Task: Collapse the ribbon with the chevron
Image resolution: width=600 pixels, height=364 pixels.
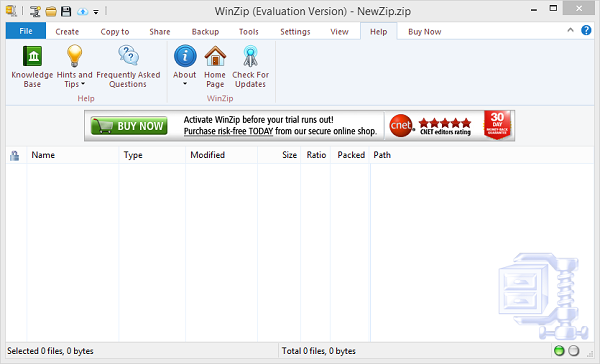Action: click(570, 30)
